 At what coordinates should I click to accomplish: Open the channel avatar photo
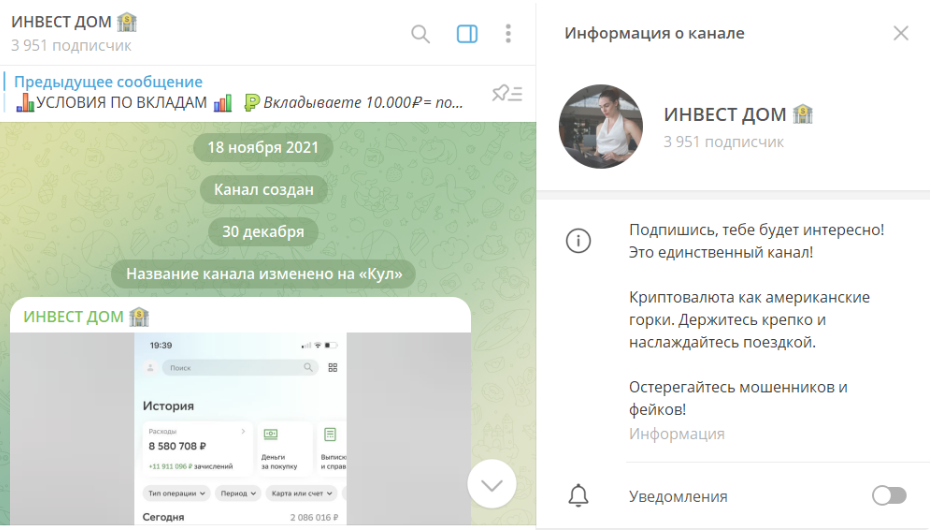point(601,126)
